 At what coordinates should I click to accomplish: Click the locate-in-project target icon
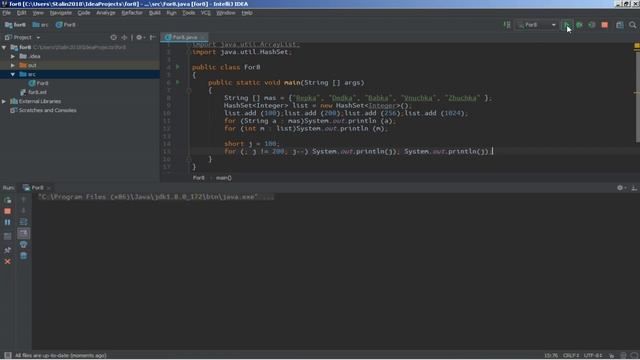click(x=113, y=37)
